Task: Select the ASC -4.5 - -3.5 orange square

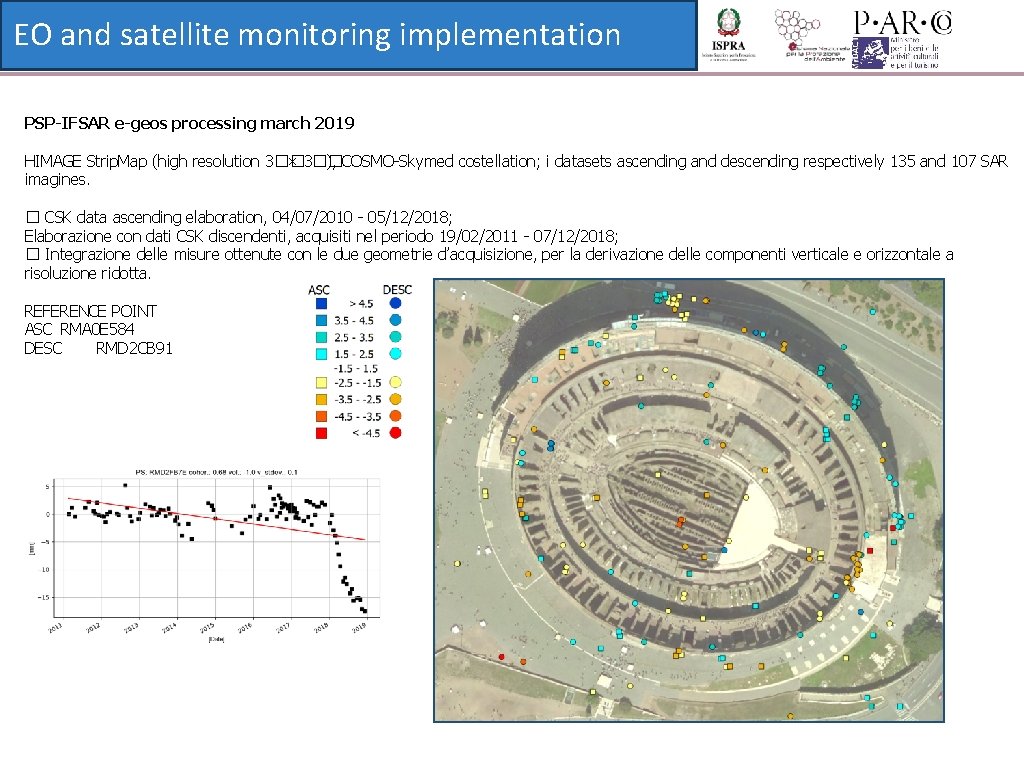Action: click(321, 417)
